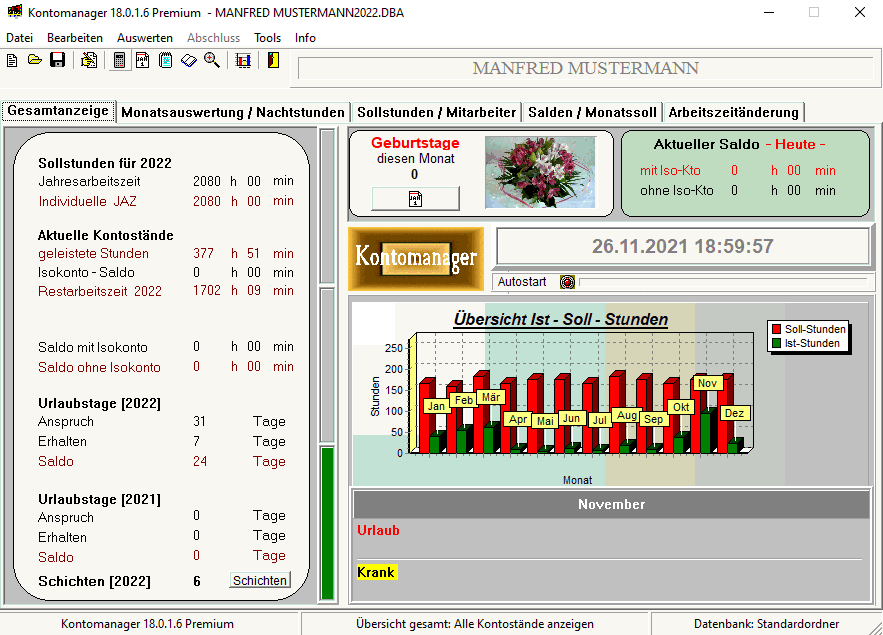This screenshot has width=883, height=635.
Task: Click the Ist-Stunden green legend swatch
Action: click(x=777, y=343)
